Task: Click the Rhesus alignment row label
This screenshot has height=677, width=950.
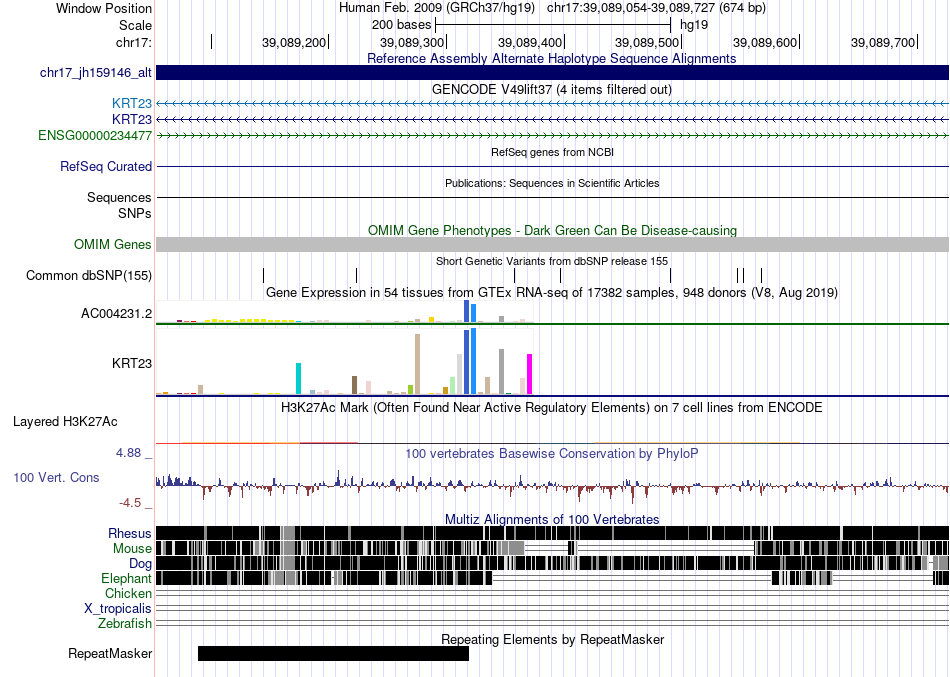Action: point(130,533)
